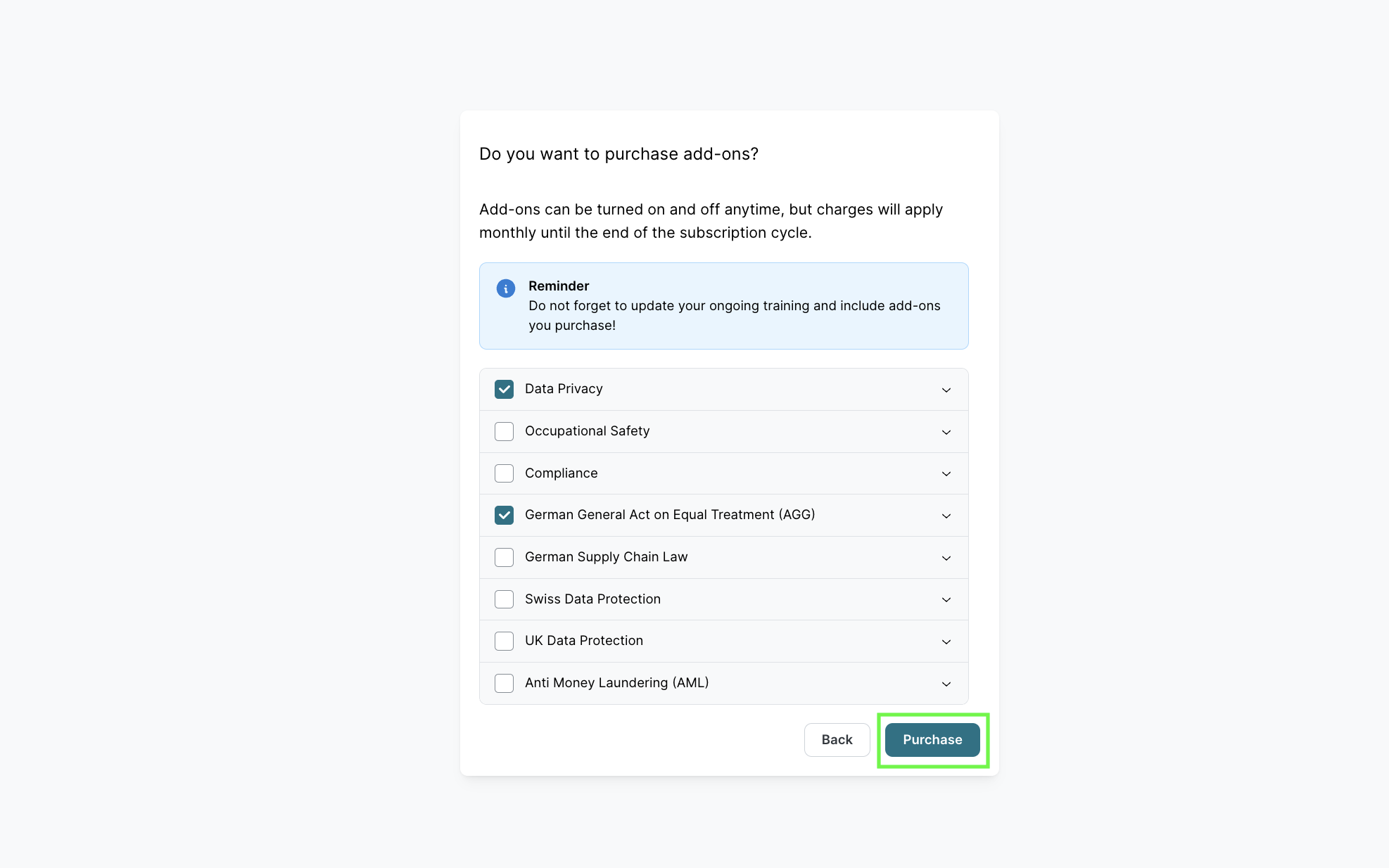The height and width of the screenshot is (868, 1389).
Task: Uncheck the Data Privacy checkbox
Action: [x=504, y=389]
